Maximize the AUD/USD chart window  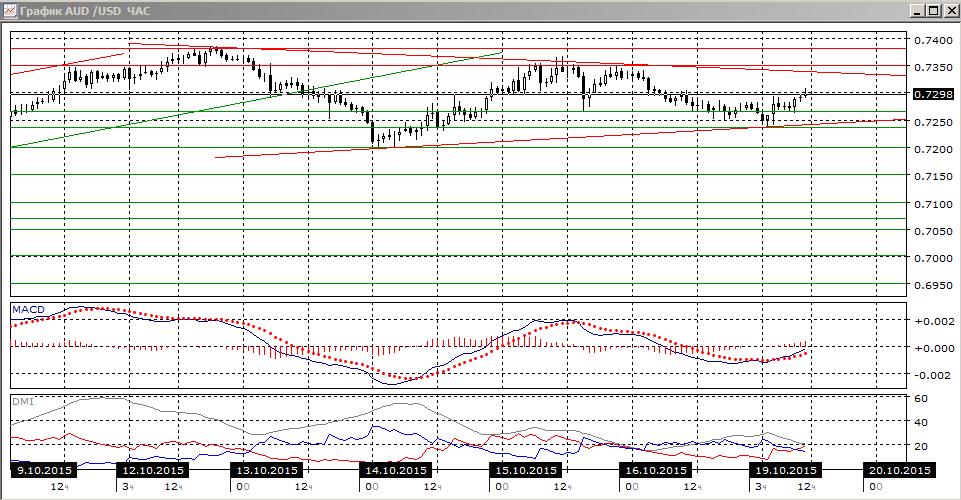933,10
